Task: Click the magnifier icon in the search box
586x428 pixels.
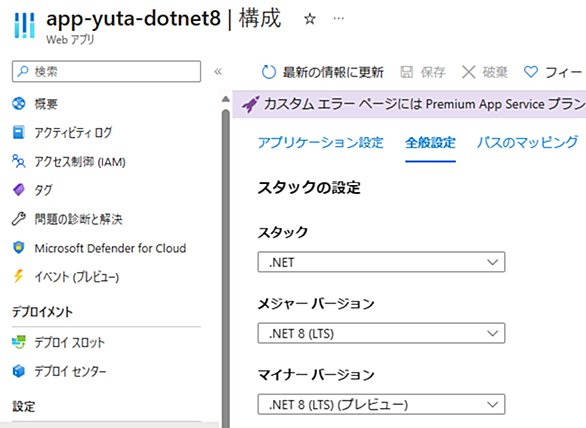Action: (x=23, y=71)
